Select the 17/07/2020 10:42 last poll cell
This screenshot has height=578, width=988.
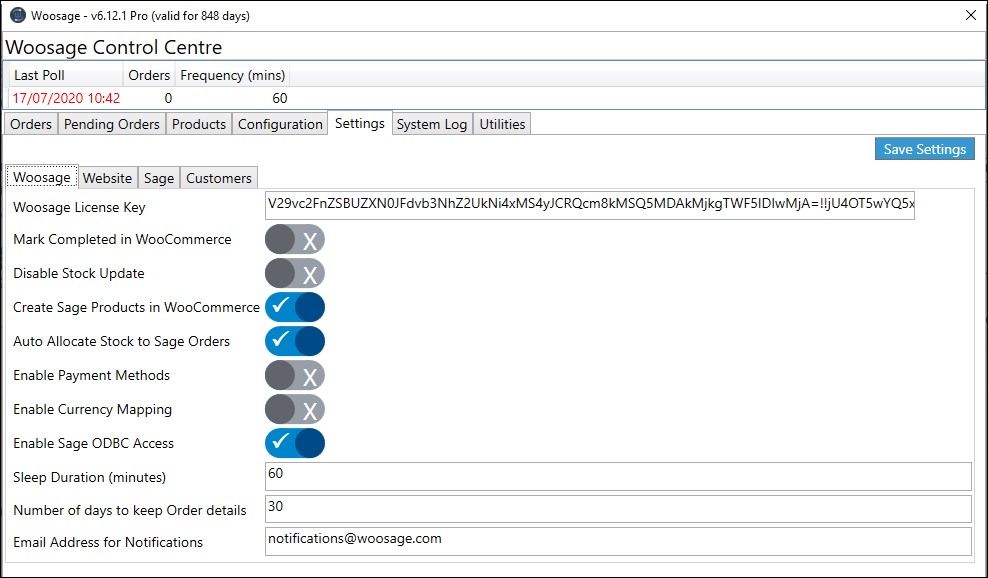[66, 98]
